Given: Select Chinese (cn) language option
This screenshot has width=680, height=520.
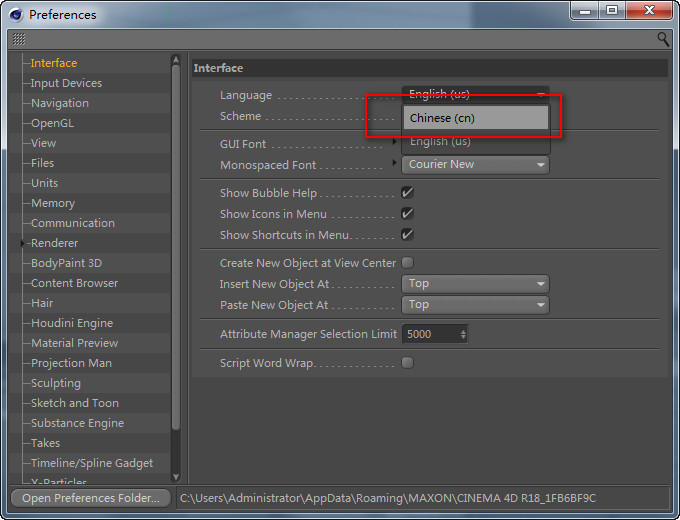Looking at the screenshot, I should [x=476, y=118].
